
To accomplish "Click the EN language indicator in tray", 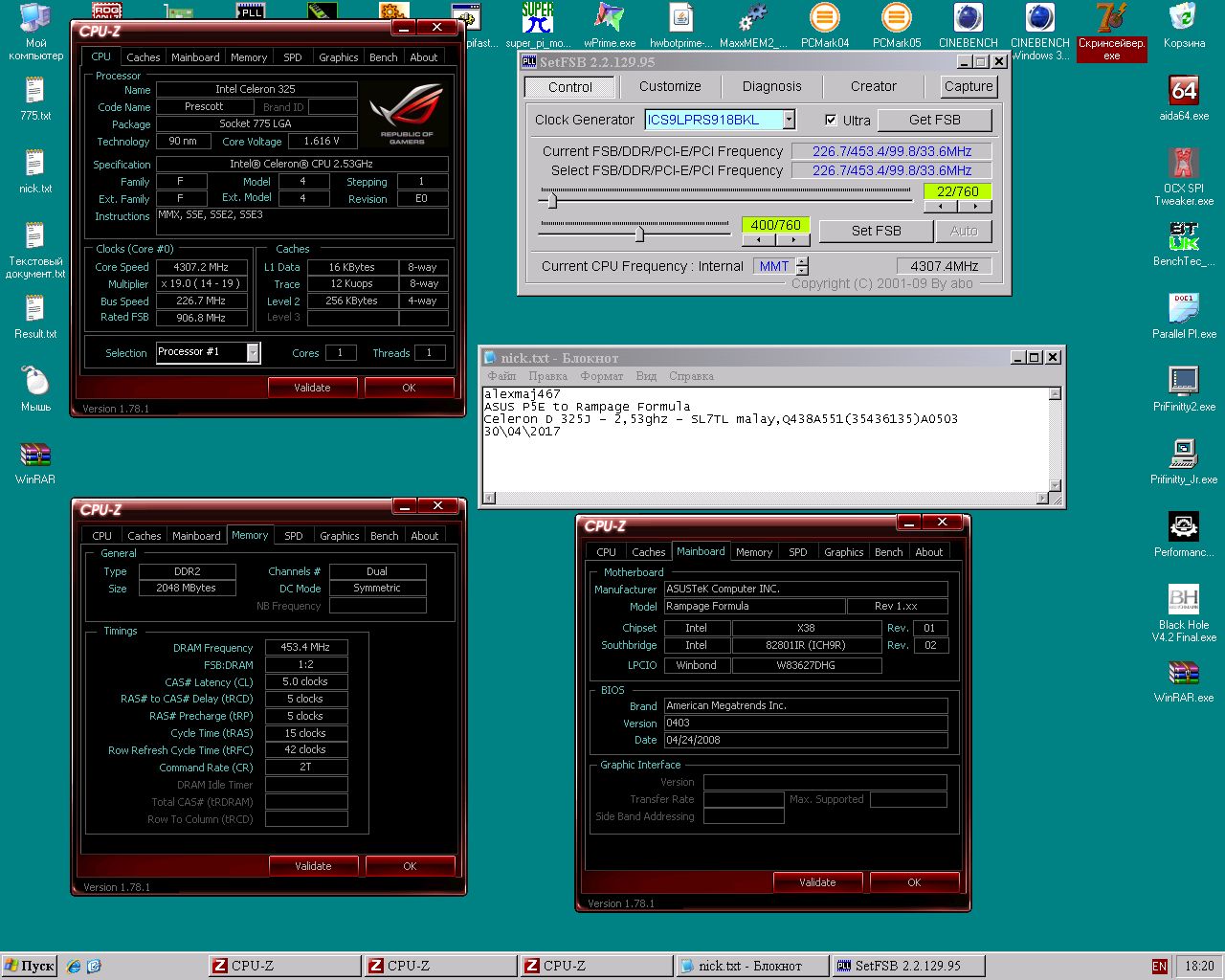I will (1160, 967).
